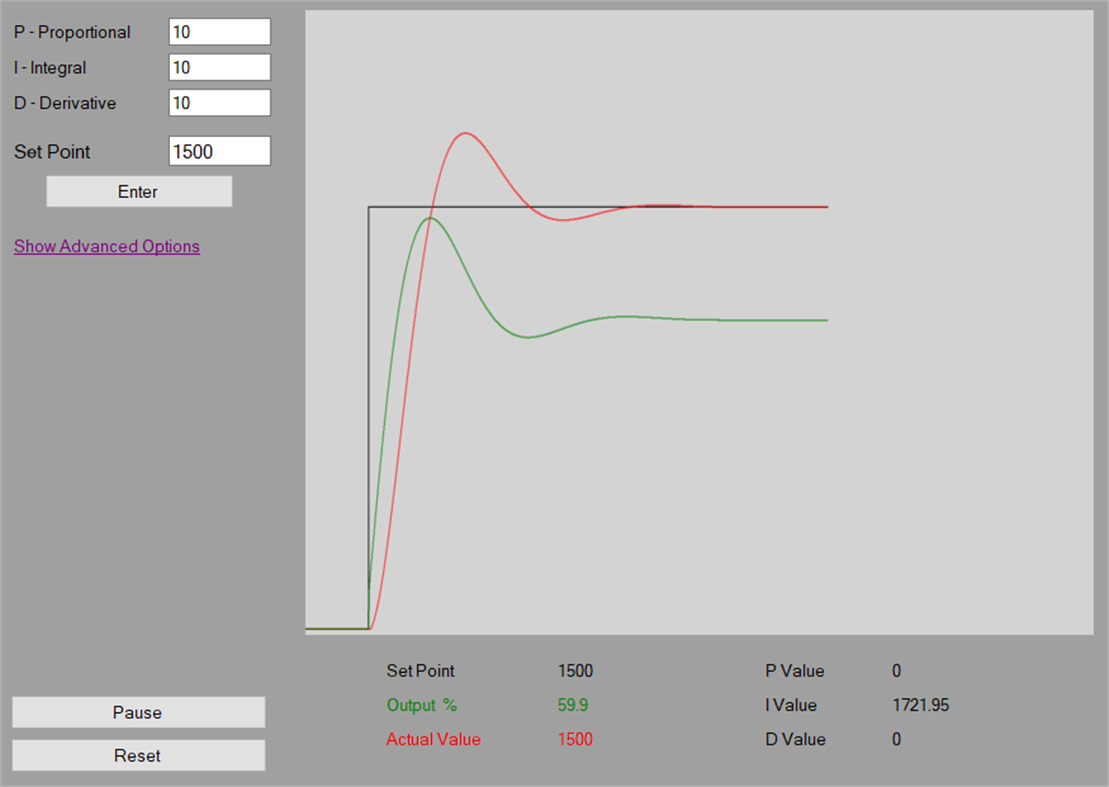Click the red Actual Value label

[433, 739]
